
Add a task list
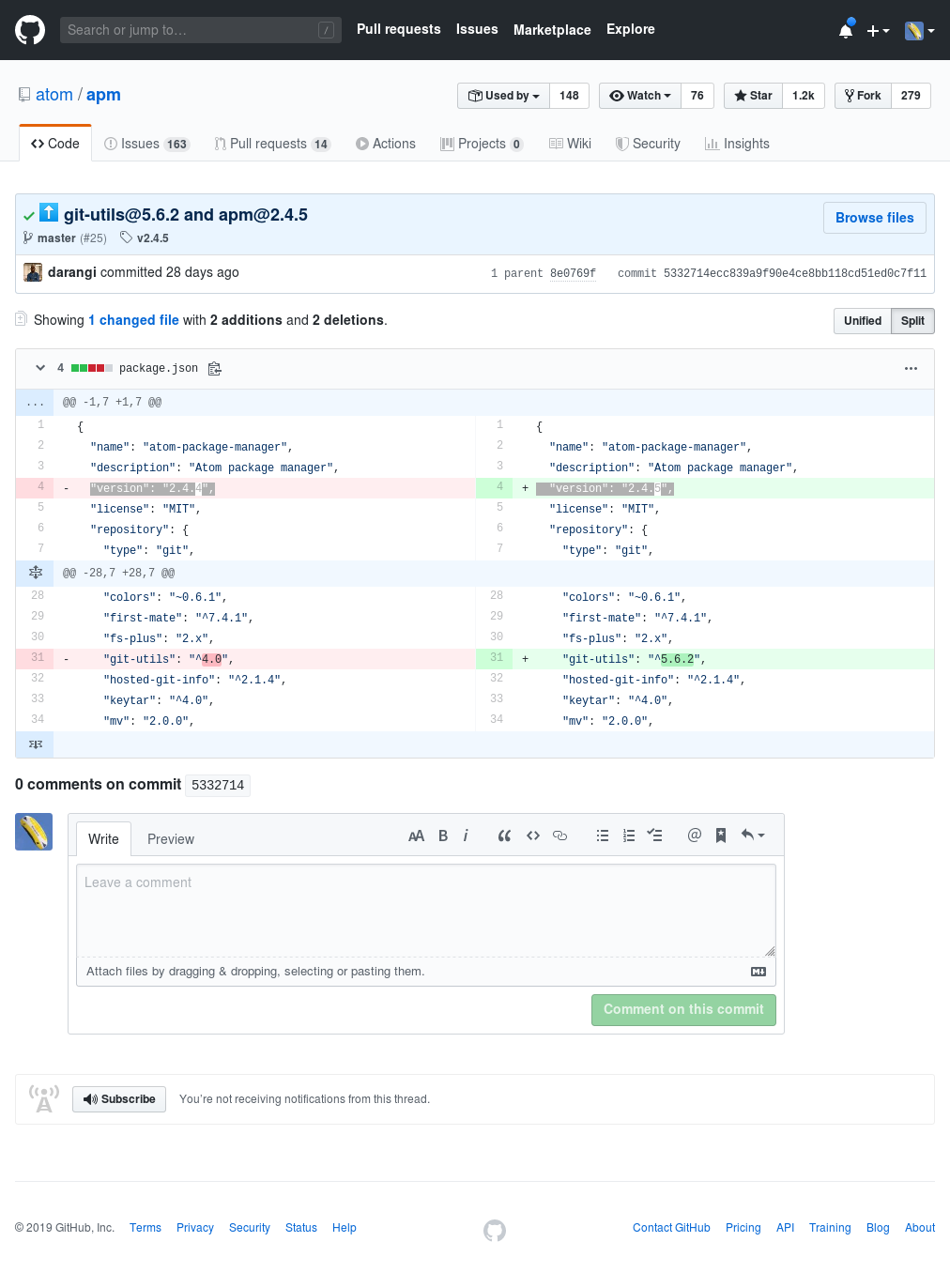point(655,836)
